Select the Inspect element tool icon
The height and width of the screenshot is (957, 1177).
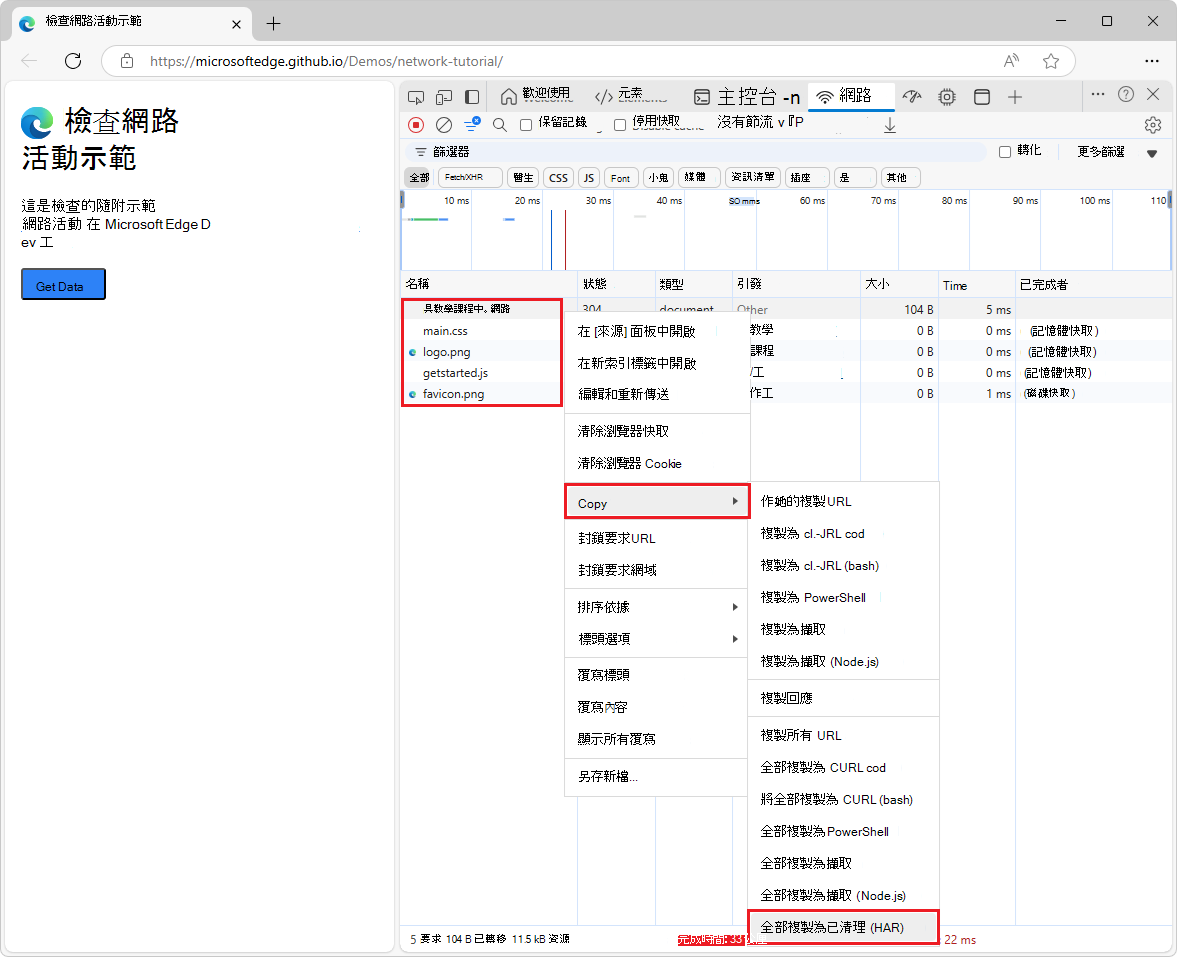tap(416, 97)
